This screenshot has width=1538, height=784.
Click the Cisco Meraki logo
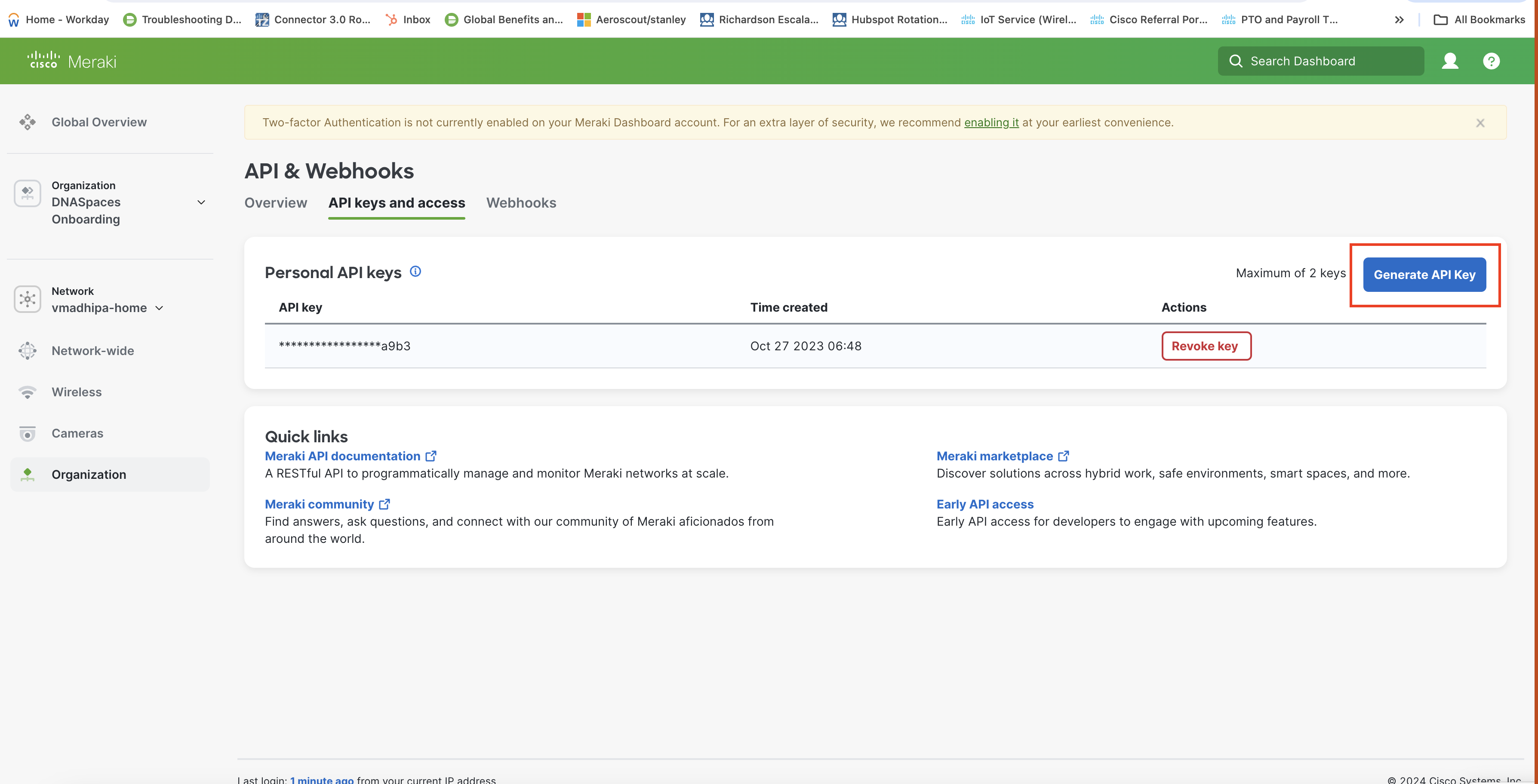[72, 61]
